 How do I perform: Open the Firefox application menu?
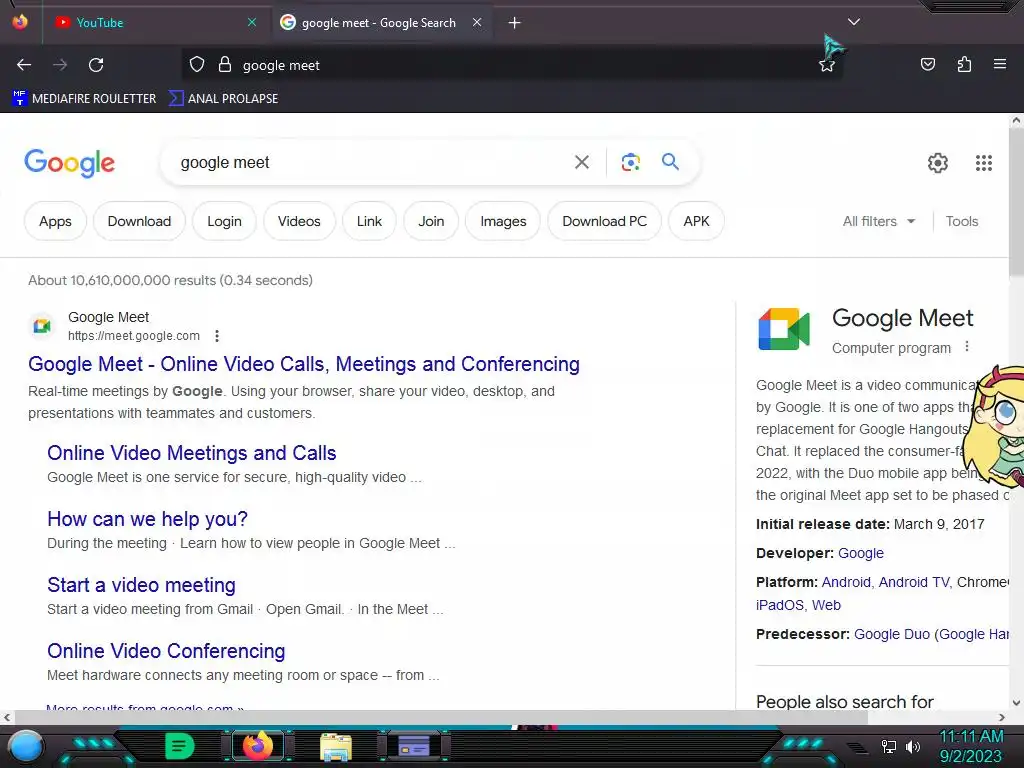1000,64
